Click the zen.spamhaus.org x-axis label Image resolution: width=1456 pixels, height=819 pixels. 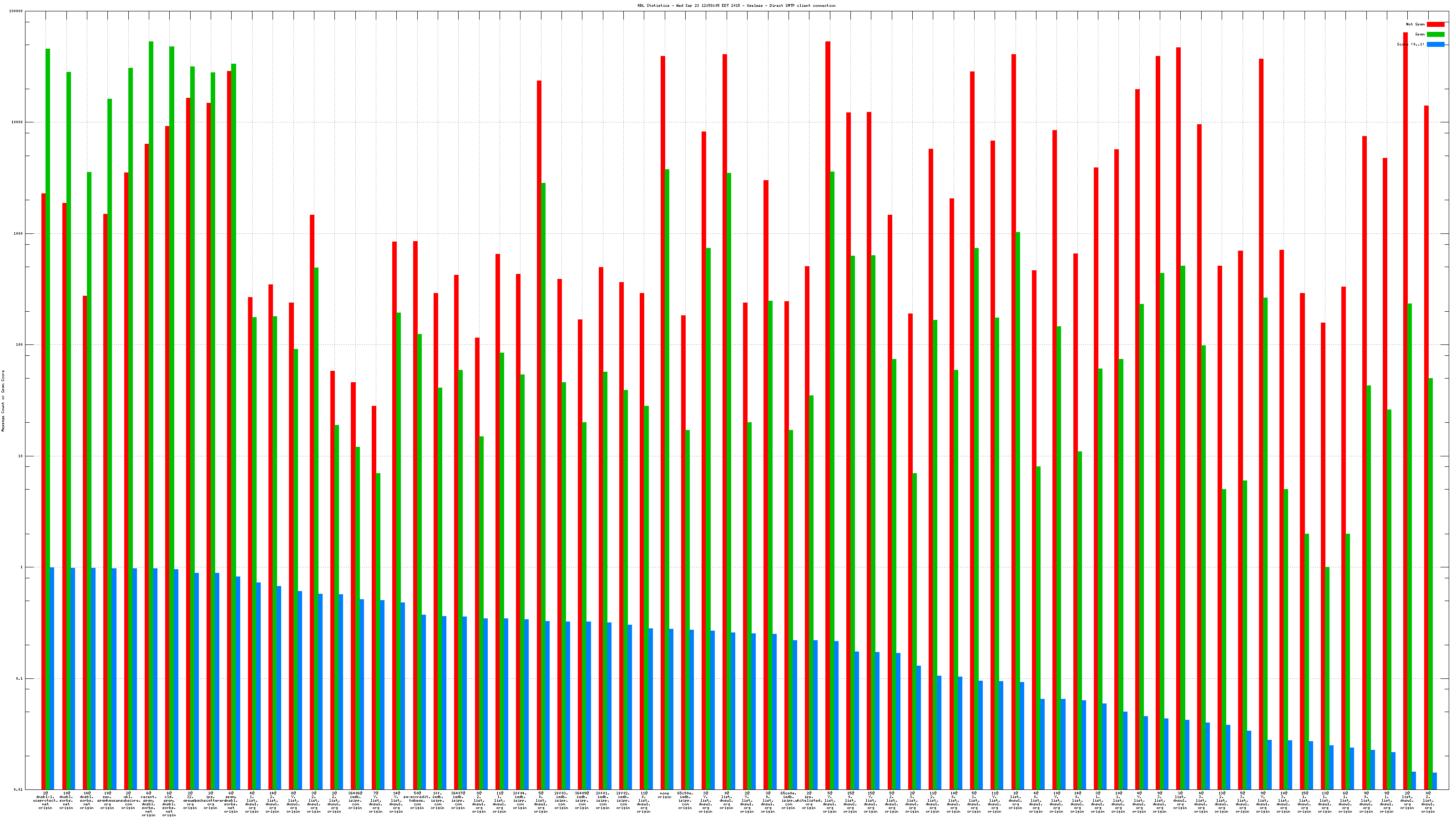(107, 800)
